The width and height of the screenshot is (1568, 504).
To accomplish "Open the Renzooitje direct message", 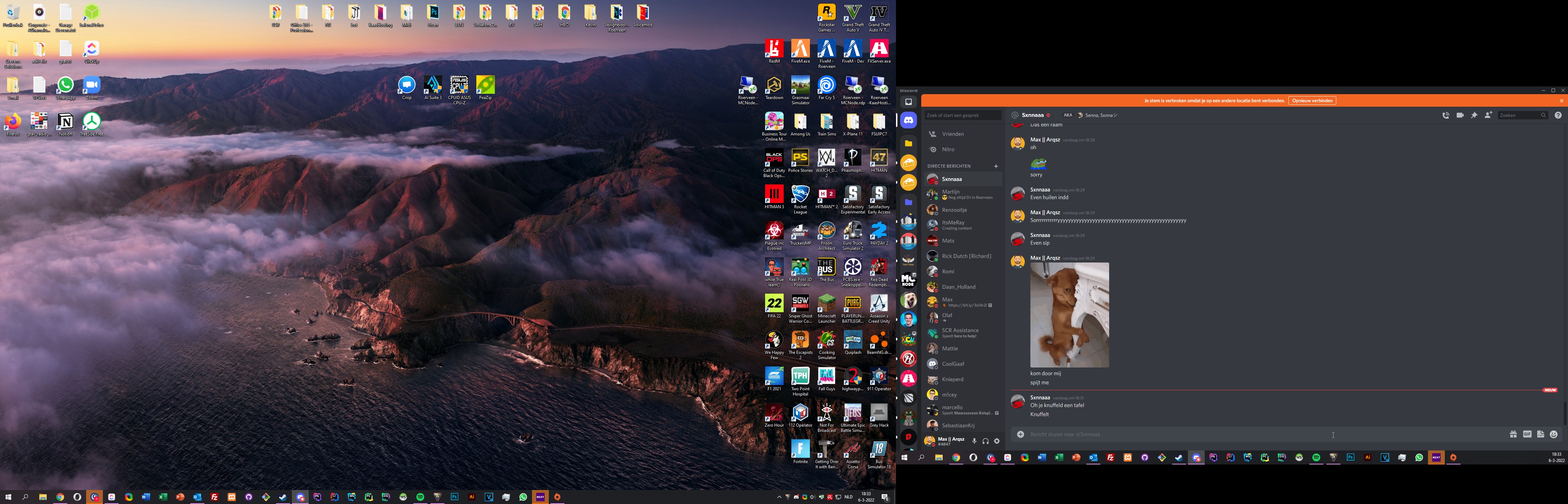I will (x=954, y=210).
